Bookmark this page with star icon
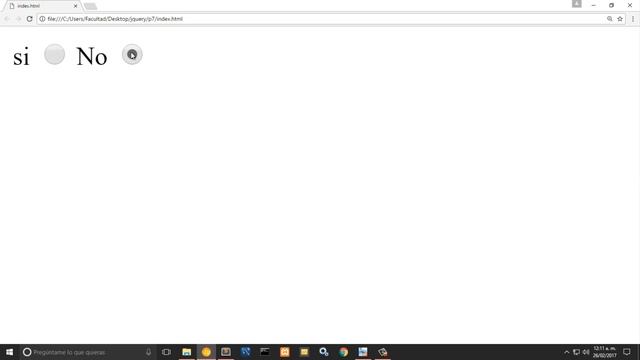 (620, 19)
